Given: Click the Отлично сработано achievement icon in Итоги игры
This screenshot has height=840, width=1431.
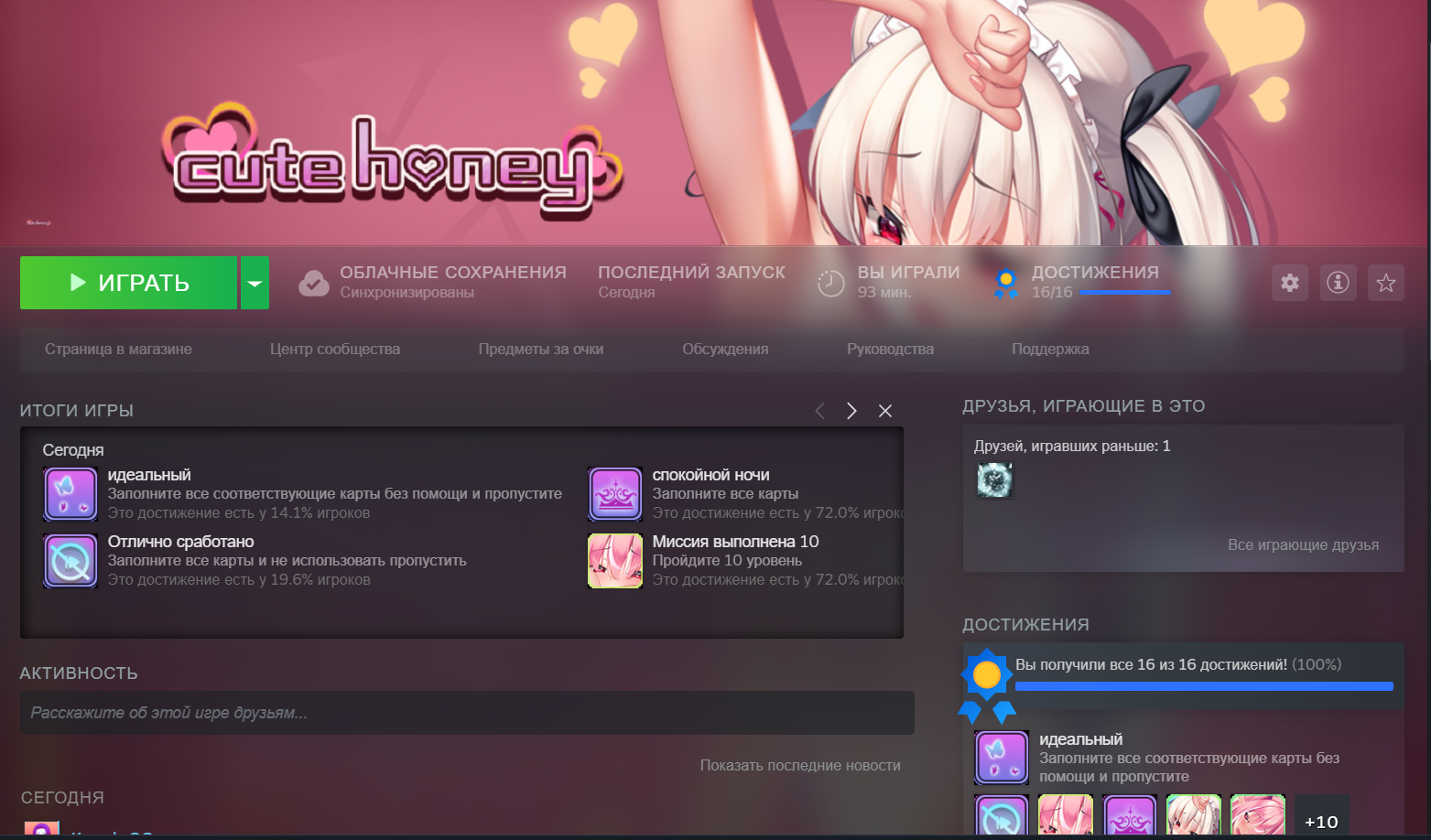Looking at the screenshot, I should [x=70, y=561].
